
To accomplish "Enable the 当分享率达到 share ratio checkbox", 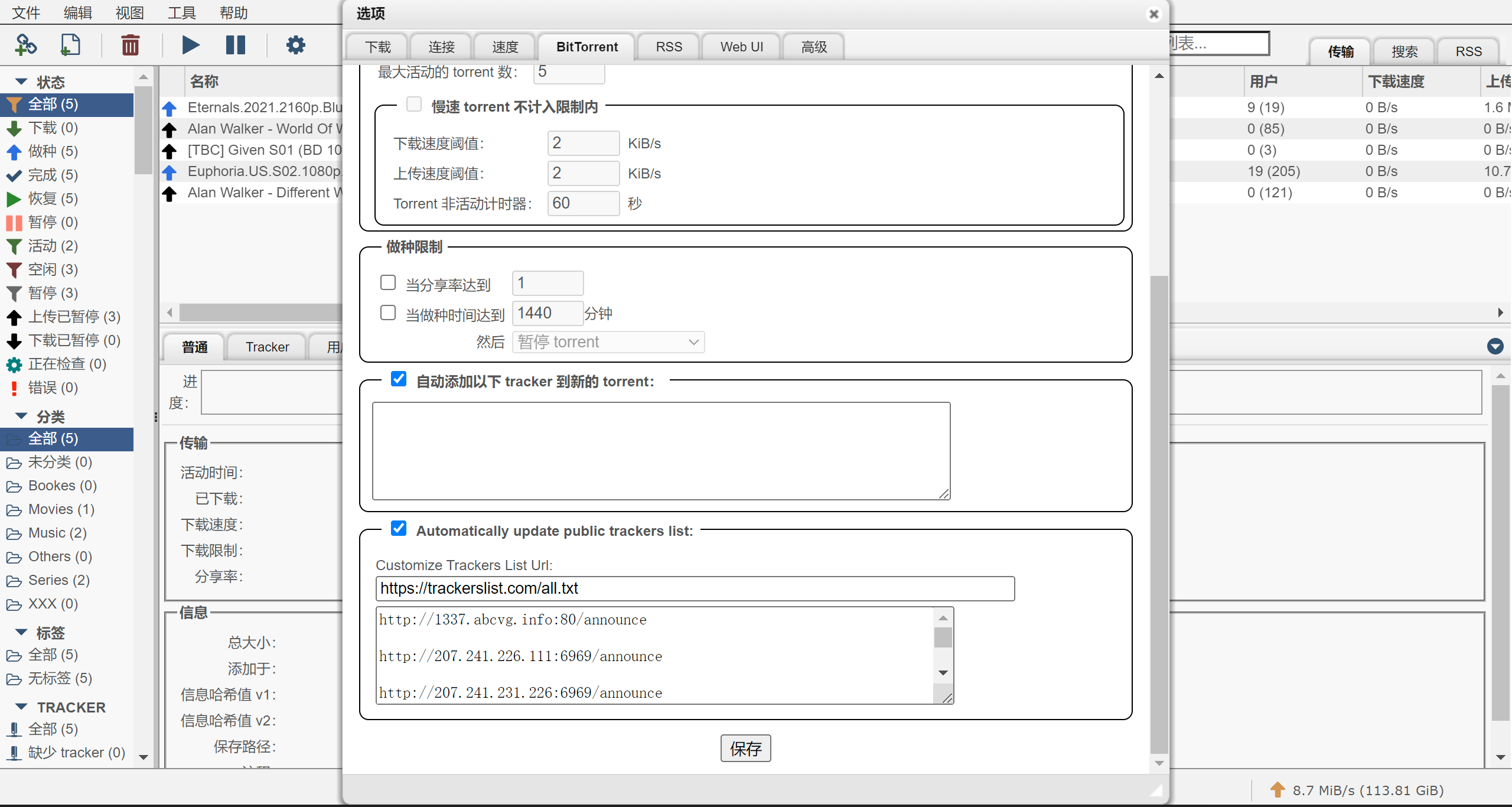I will click(x=388, y=283).
